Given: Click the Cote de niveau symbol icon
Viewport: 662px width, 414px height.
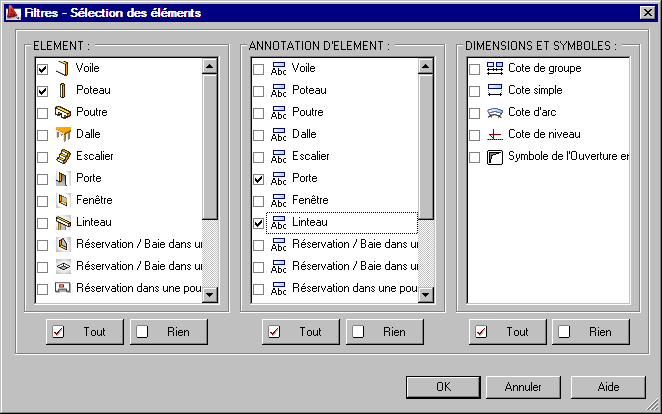Looking at the screenshot, I should (x=495, y=134).
